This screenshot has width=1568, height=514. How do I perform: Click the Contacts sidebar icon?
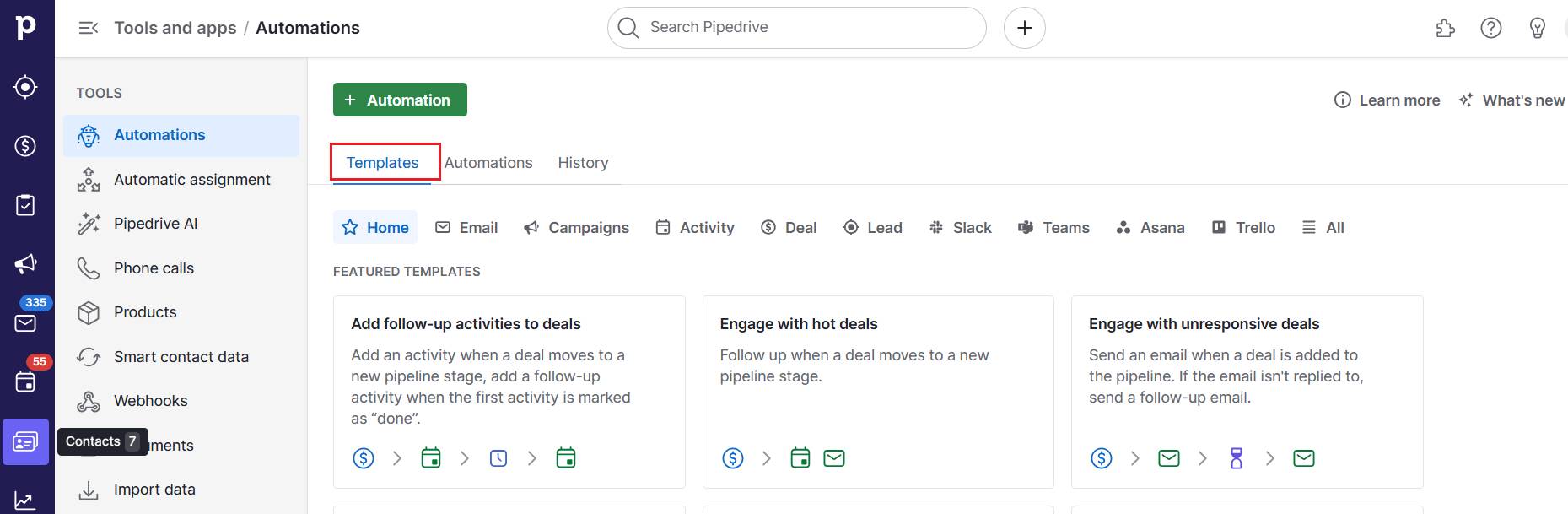(x=26, y=441)
